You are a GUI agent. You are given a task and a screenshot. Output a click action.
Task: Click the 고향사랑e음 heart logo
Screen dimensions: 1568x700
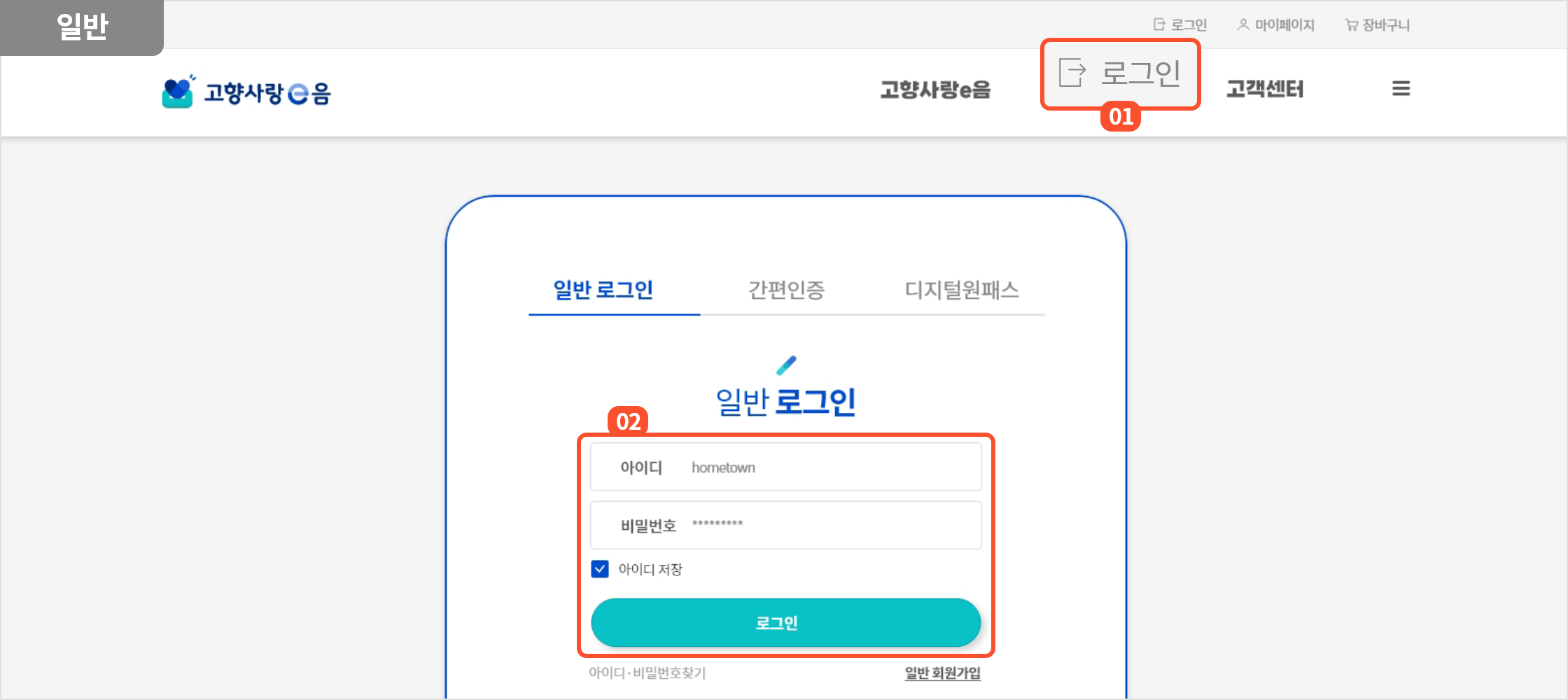[177, 92]
